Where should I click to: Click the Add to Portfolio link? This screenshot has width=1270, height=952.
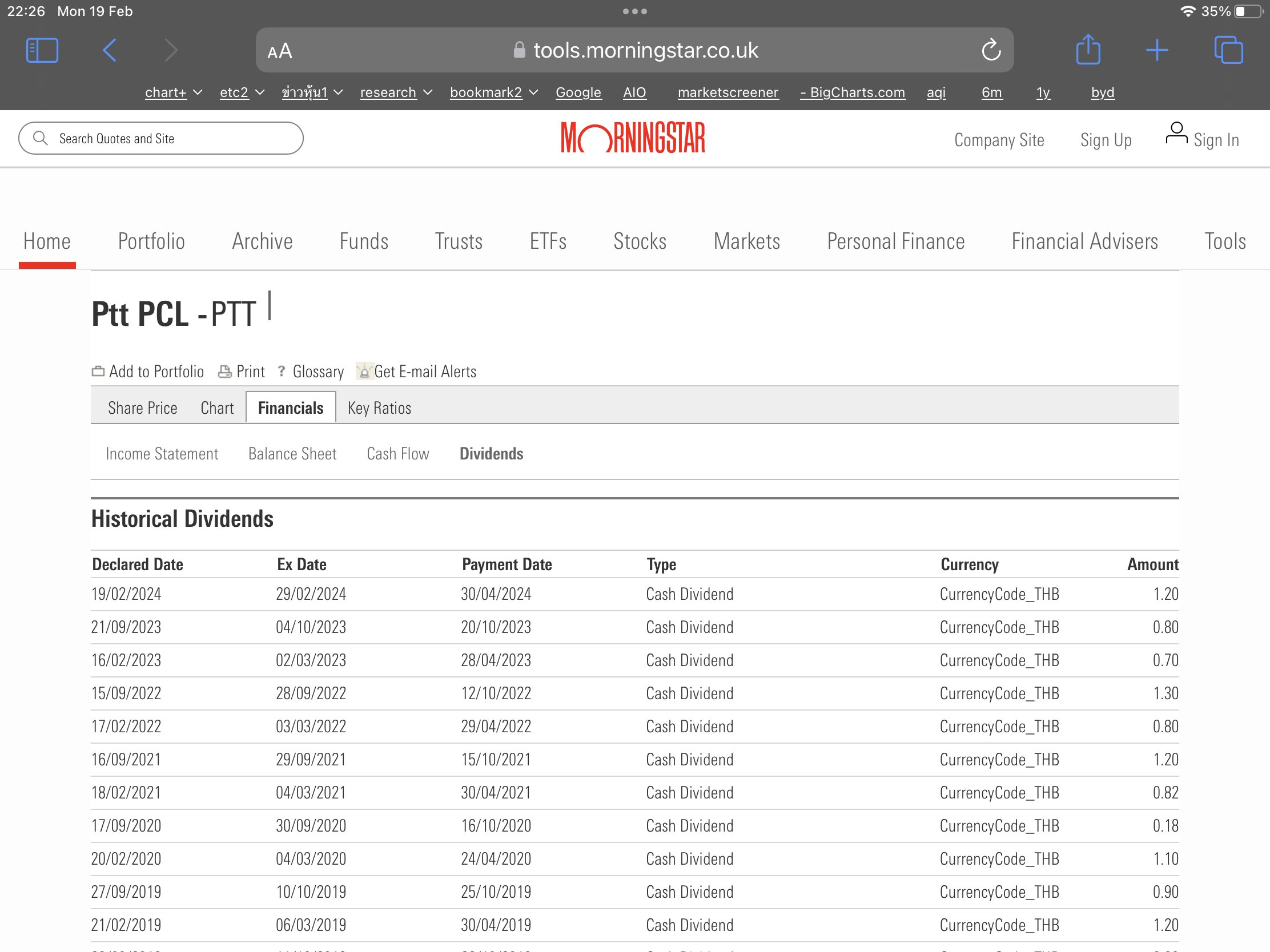(x=156, y=372)
